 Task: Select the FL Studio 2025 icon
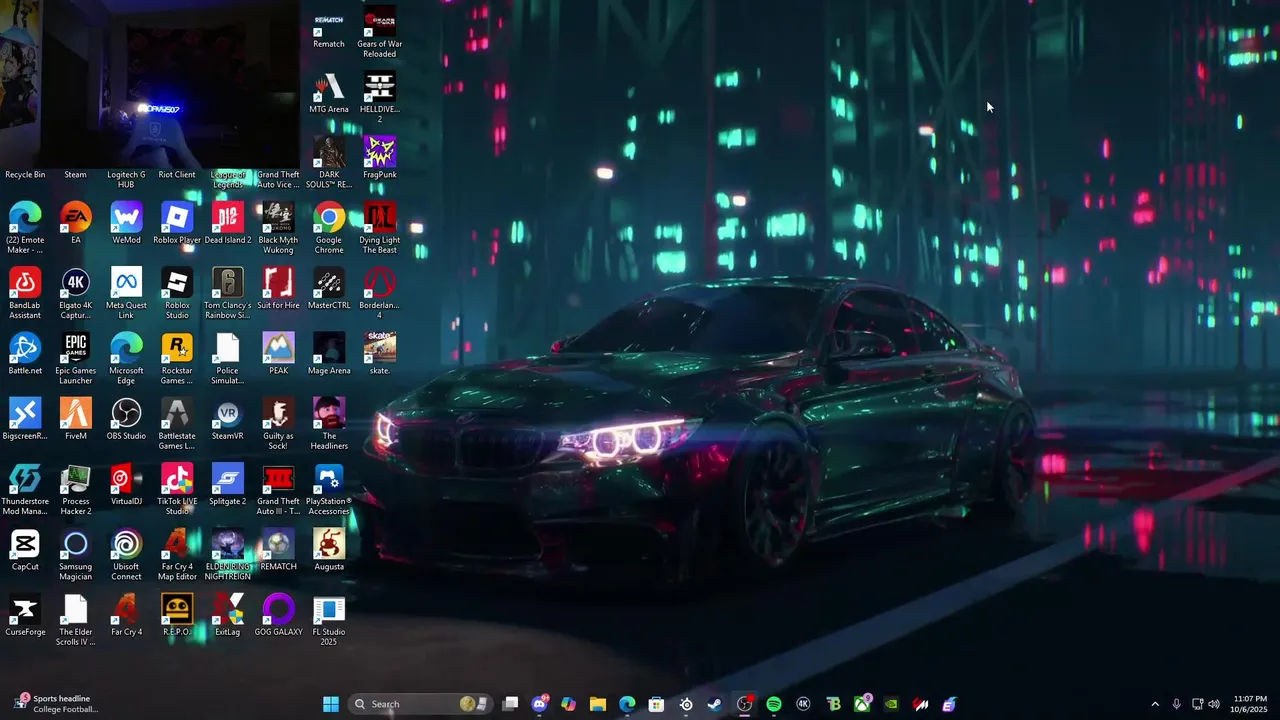329,620
